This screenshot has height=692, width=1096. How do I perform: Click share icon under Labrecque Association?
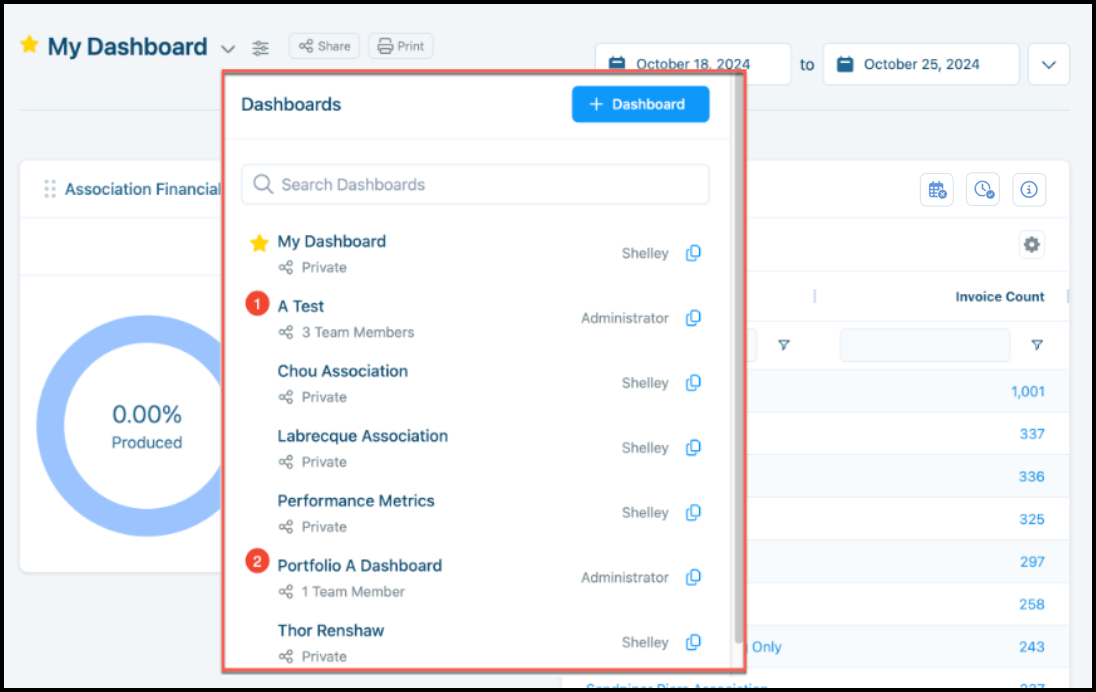[286, 462]
